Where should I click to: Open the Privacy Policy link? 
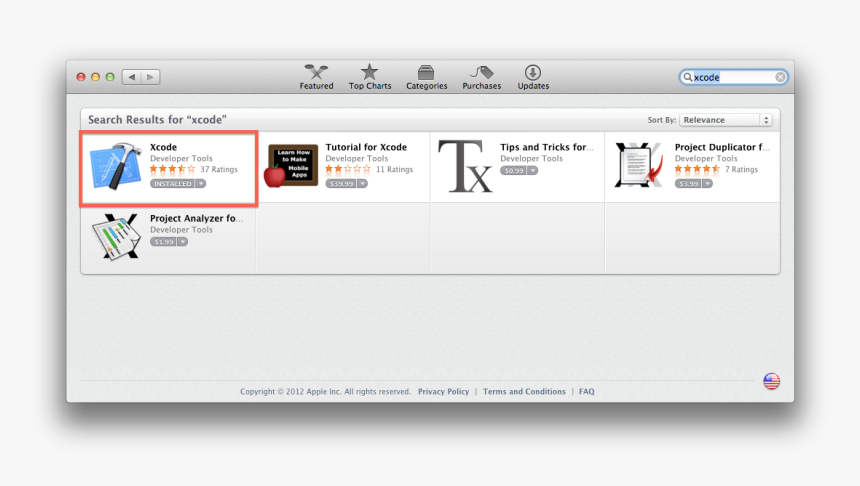pos(443,392)
